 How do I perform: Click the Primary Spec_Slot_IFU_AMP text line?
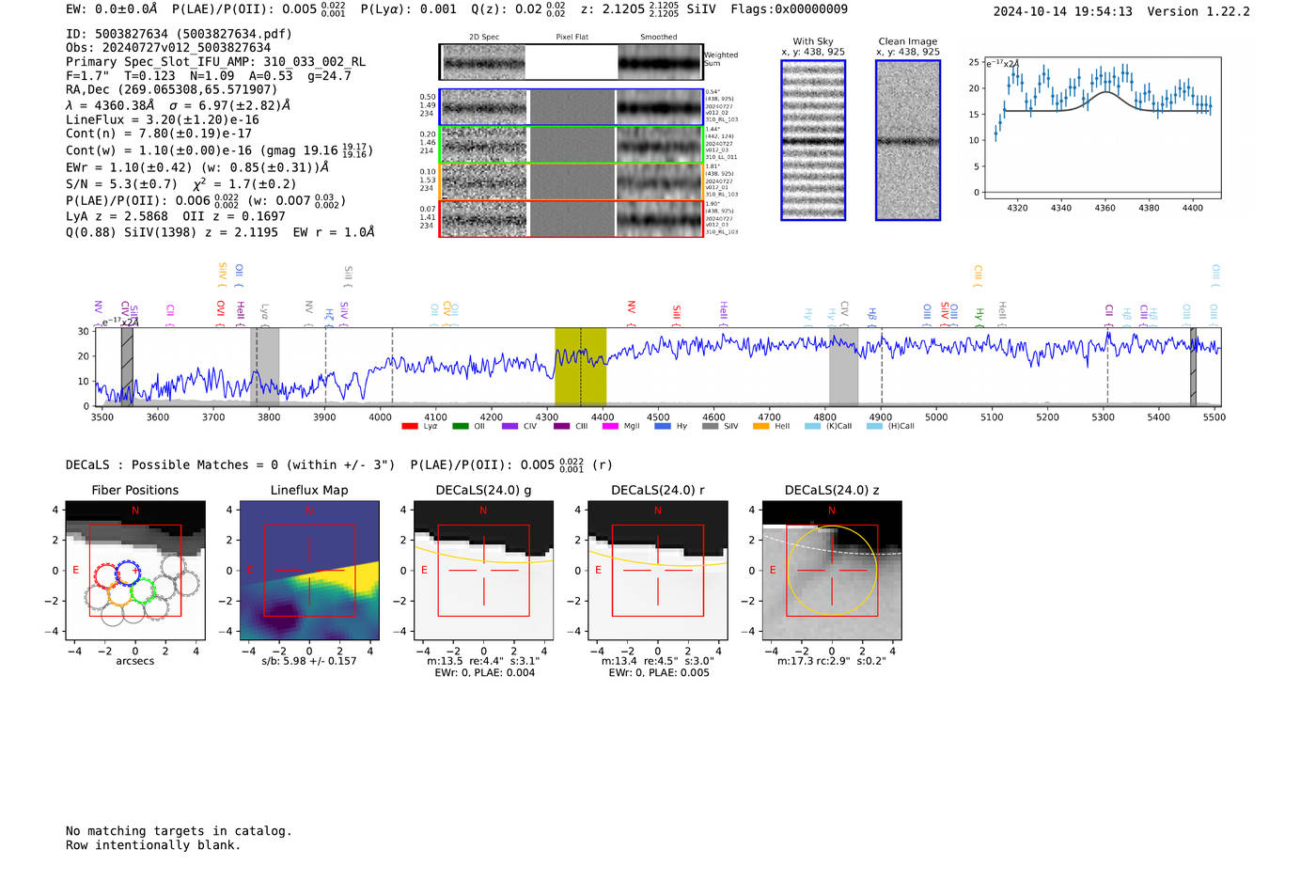(x=216, y=62)
